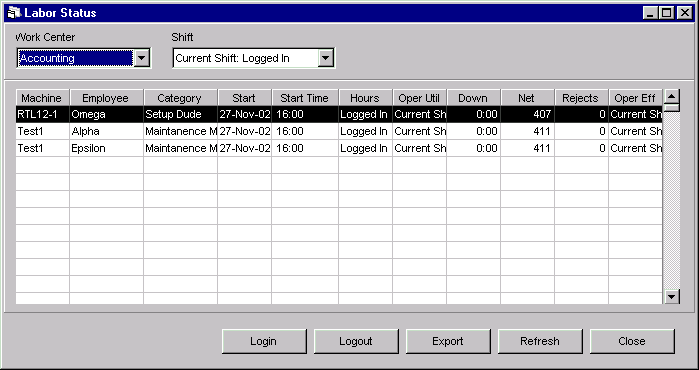Image resolution: width=699 pixels, height=370 pixels.
Task: Click the Down column header
Action: pyautogui.click(x=473, y=98)
